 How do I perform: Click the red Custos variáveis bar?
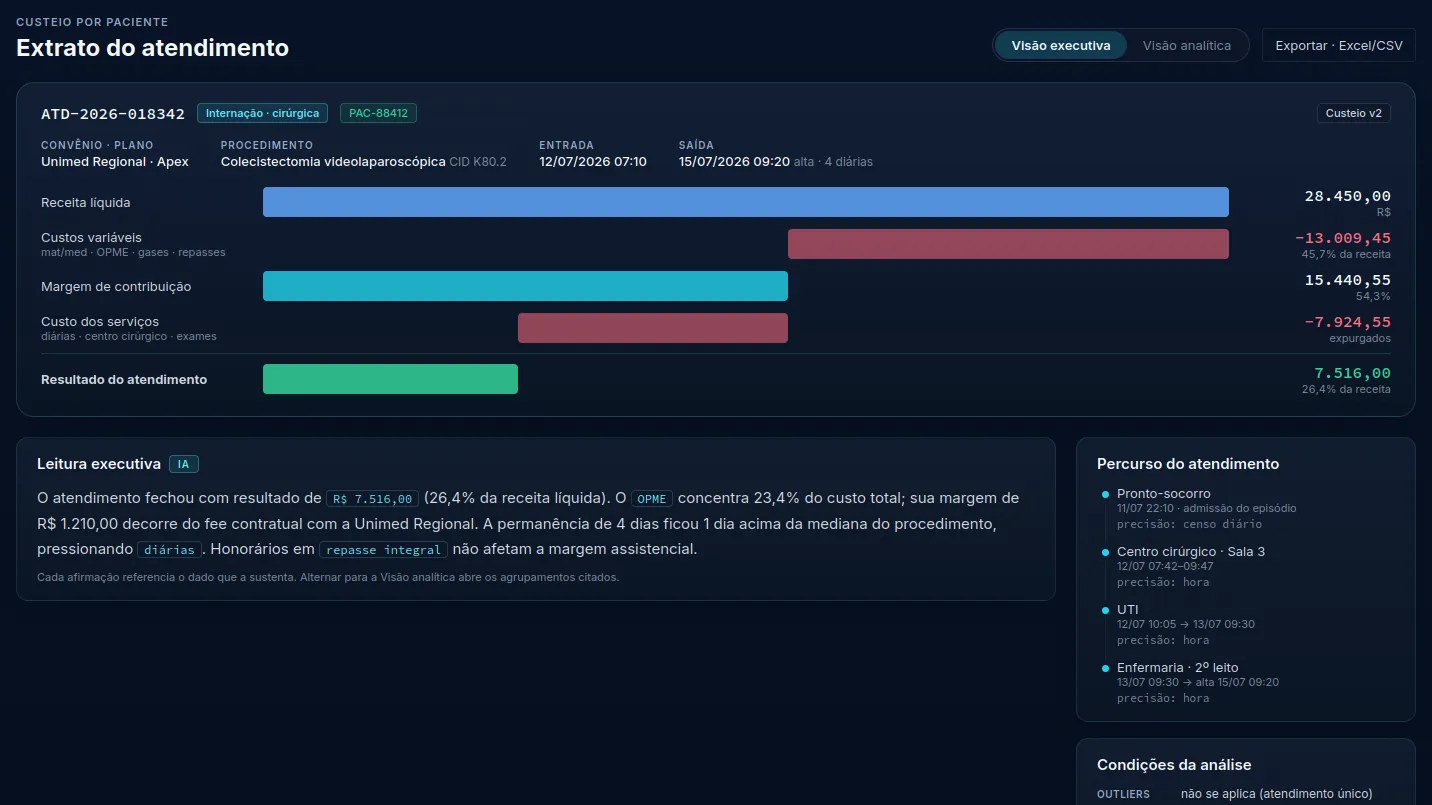1008,244
